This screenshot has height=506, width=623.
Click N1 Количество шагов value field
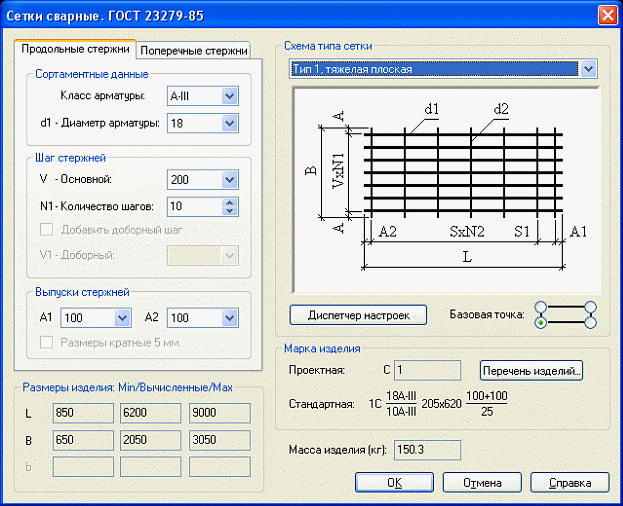(194, 207)
